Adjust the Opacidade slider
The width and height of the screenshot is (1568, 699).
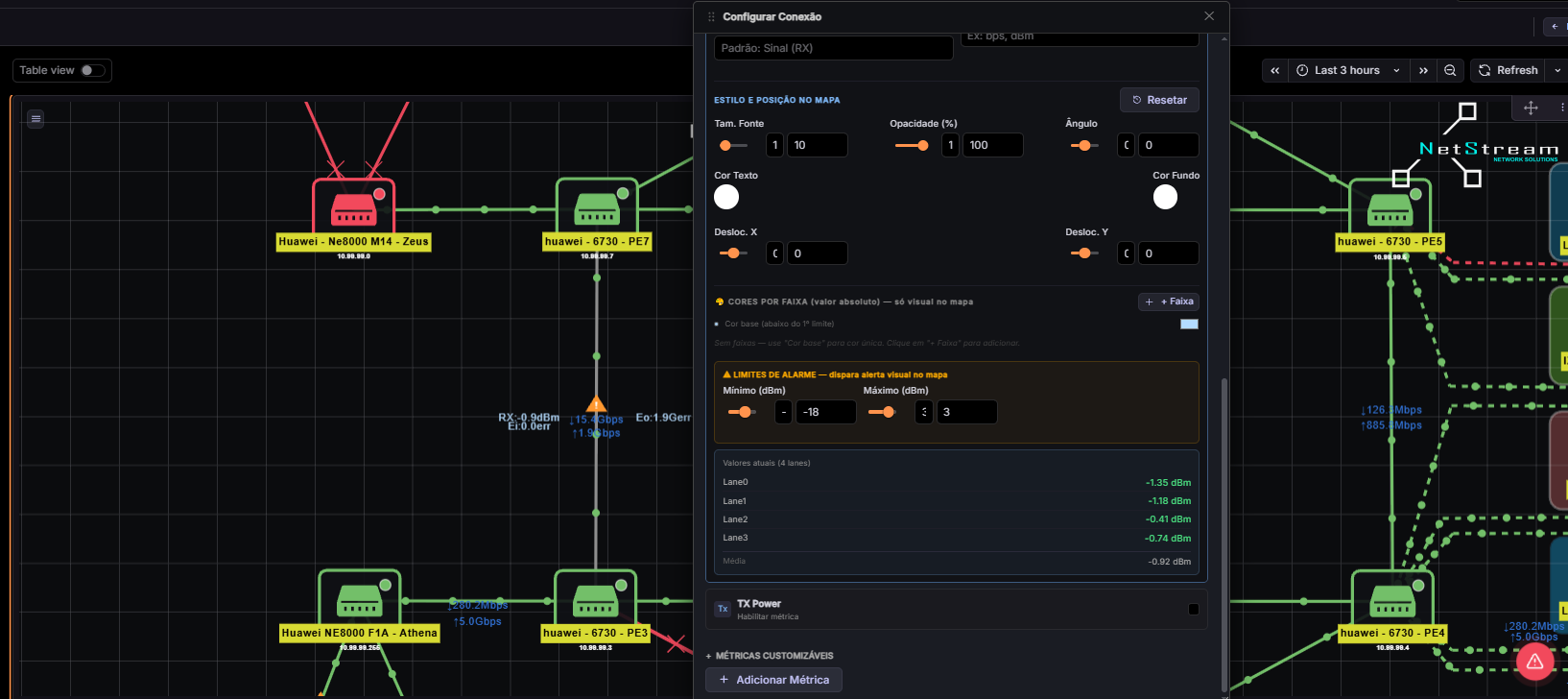913,146
